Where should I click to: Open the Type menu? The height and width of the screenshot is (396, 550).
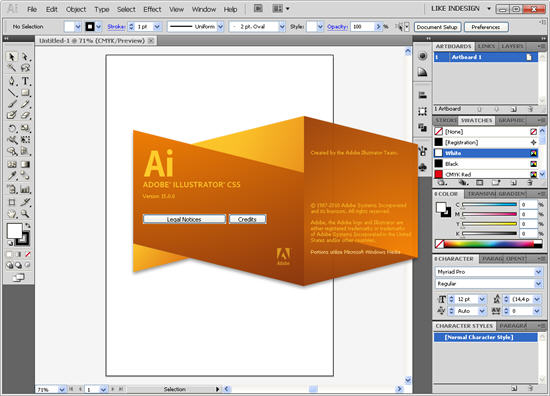click(x=102, y=9)
